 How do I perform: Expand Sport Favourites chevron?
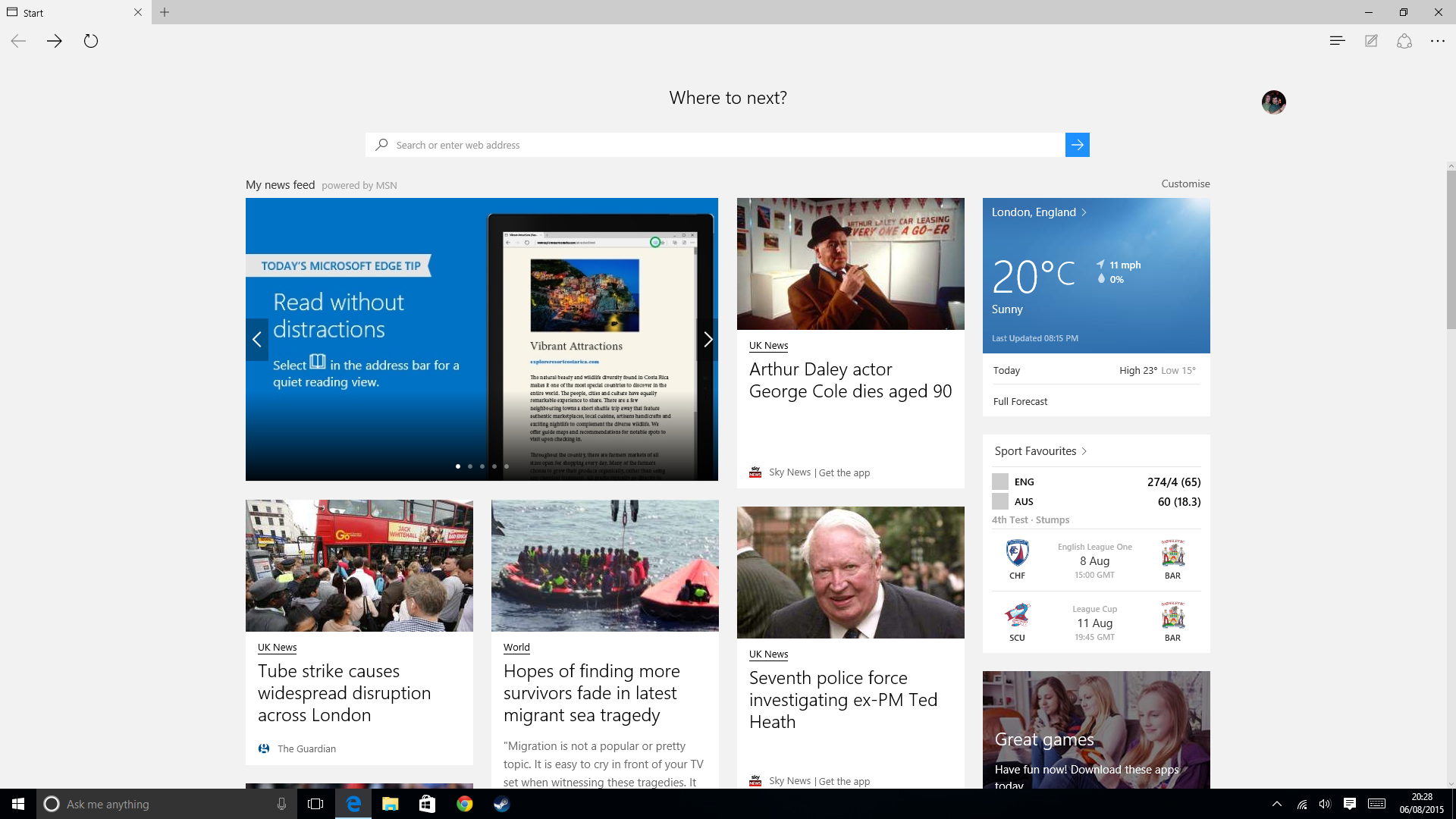[x=1084, y=451]
